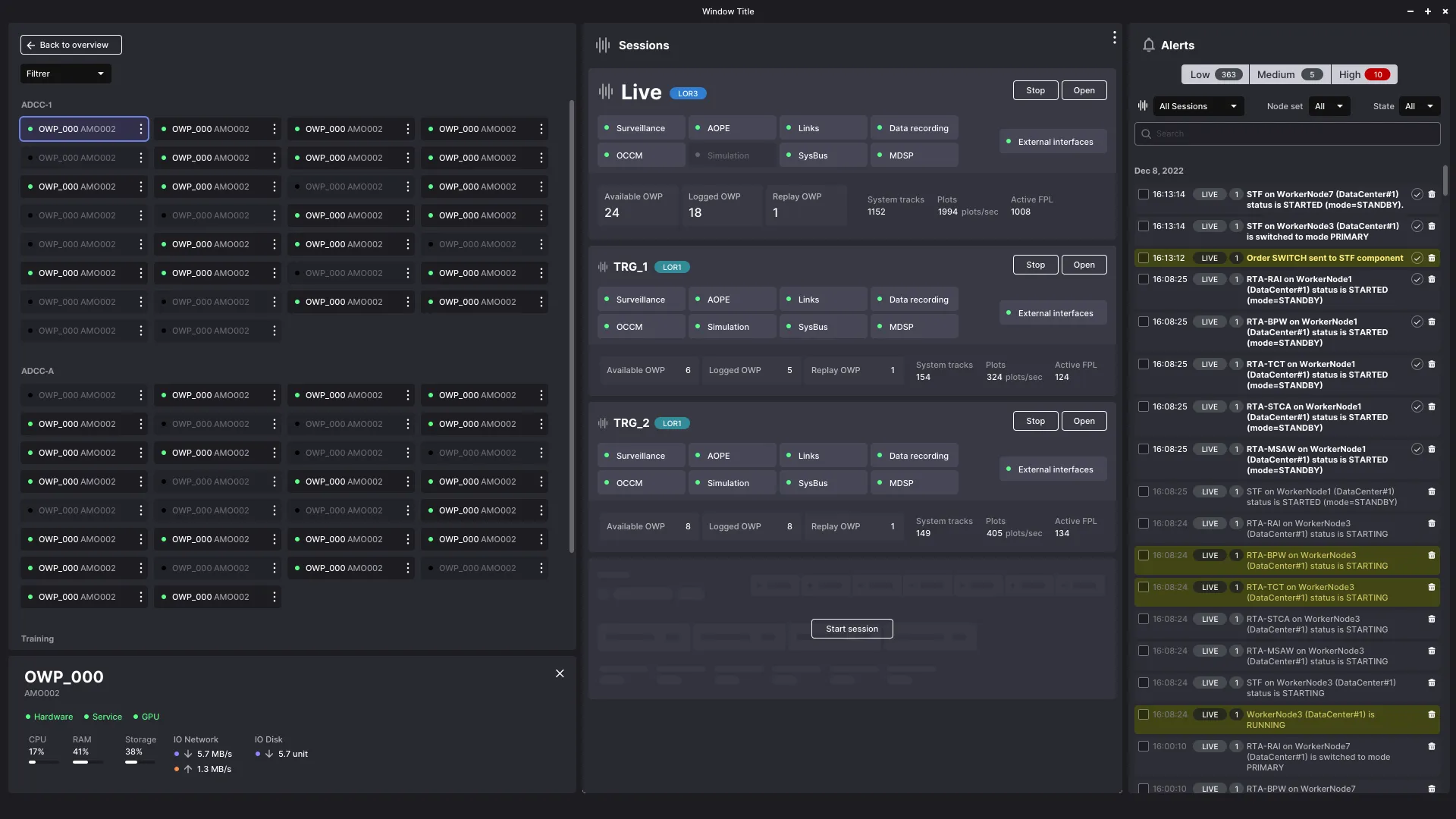Acknowledge RTA-TCT on WorkerNode1 alert check icon
1456x819 pixels.
tap(1417, 365)
